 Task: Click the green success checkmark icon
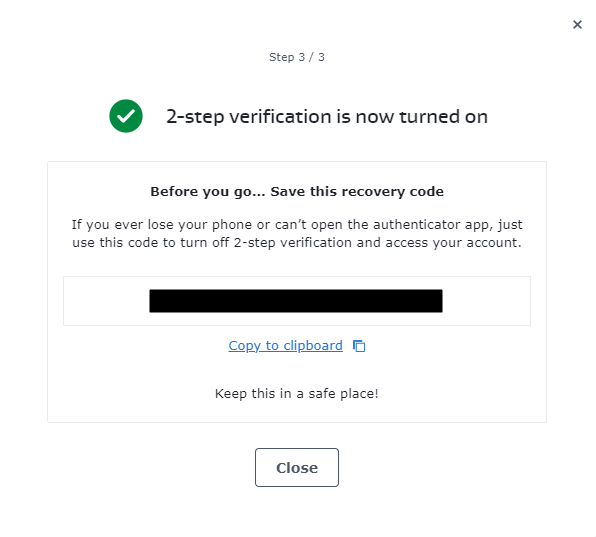(126, 116)
